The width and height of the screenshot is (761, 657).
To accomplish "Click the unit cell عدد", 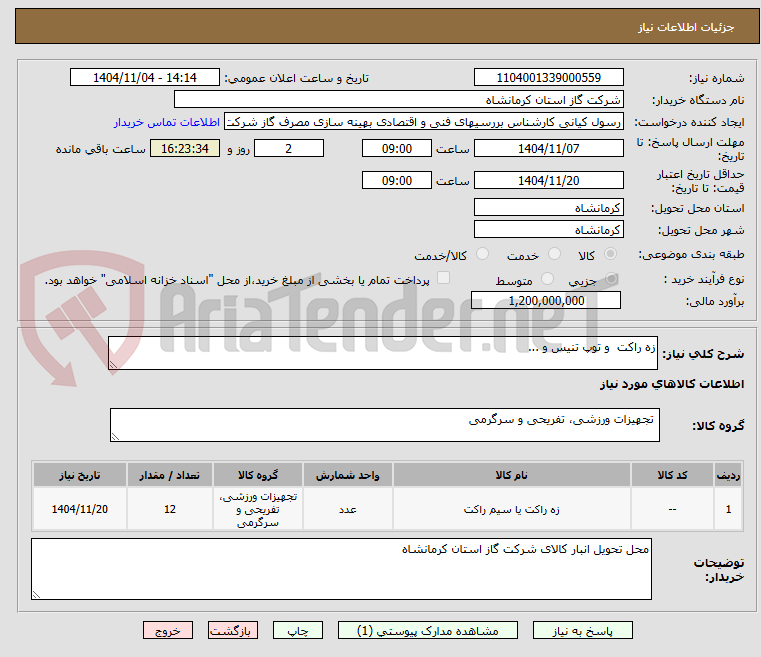I will pyautogui.click(x=347, y=509).
